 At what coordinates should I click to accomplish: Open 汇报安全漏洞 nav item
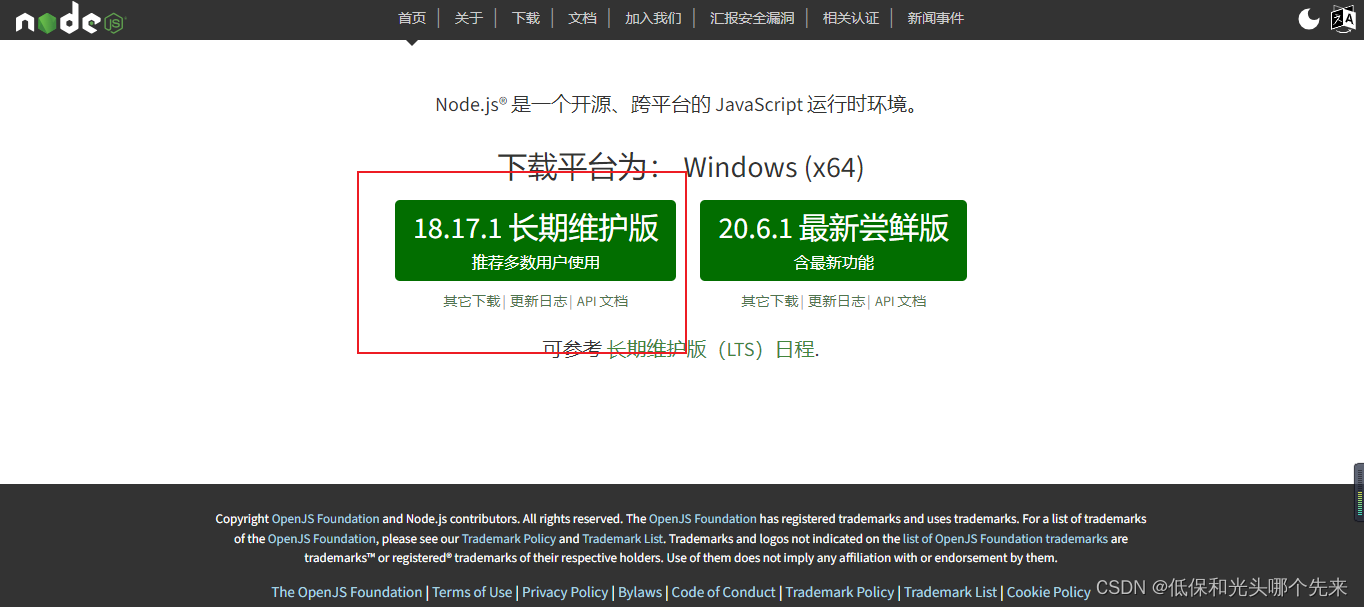(752, 18)
